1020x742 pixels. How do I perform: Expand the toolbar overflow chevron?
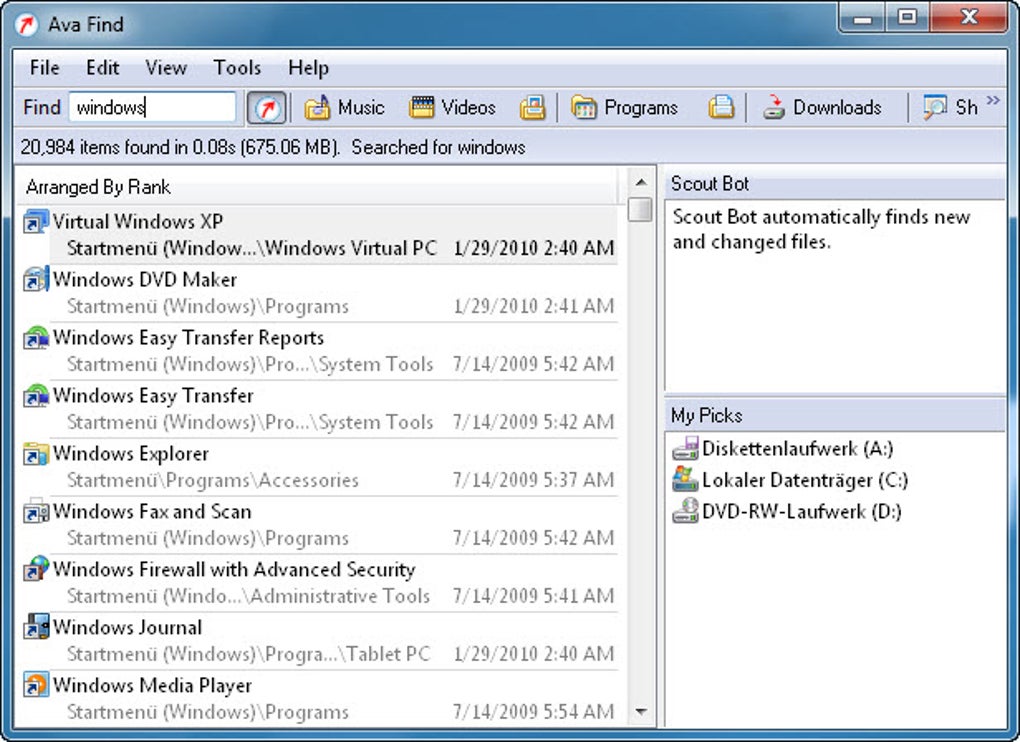pyautogui.click(x=993, y=100)
